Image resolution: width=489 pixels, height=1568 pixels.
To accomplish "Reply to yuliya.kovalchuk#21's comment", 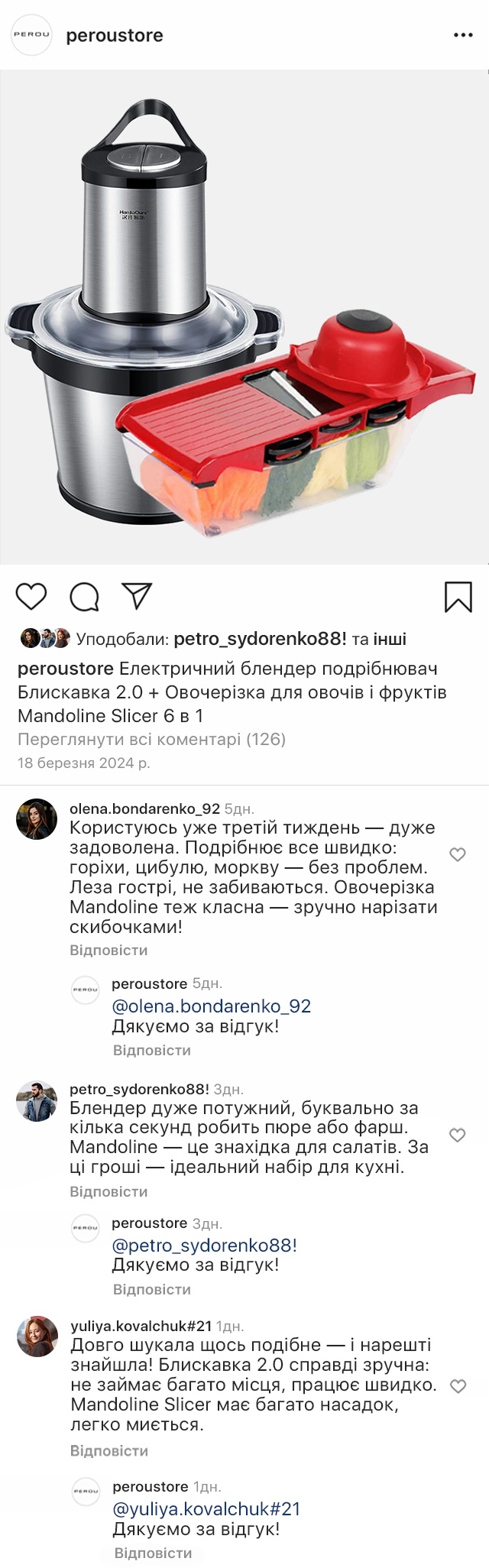I will (109, 1450).
